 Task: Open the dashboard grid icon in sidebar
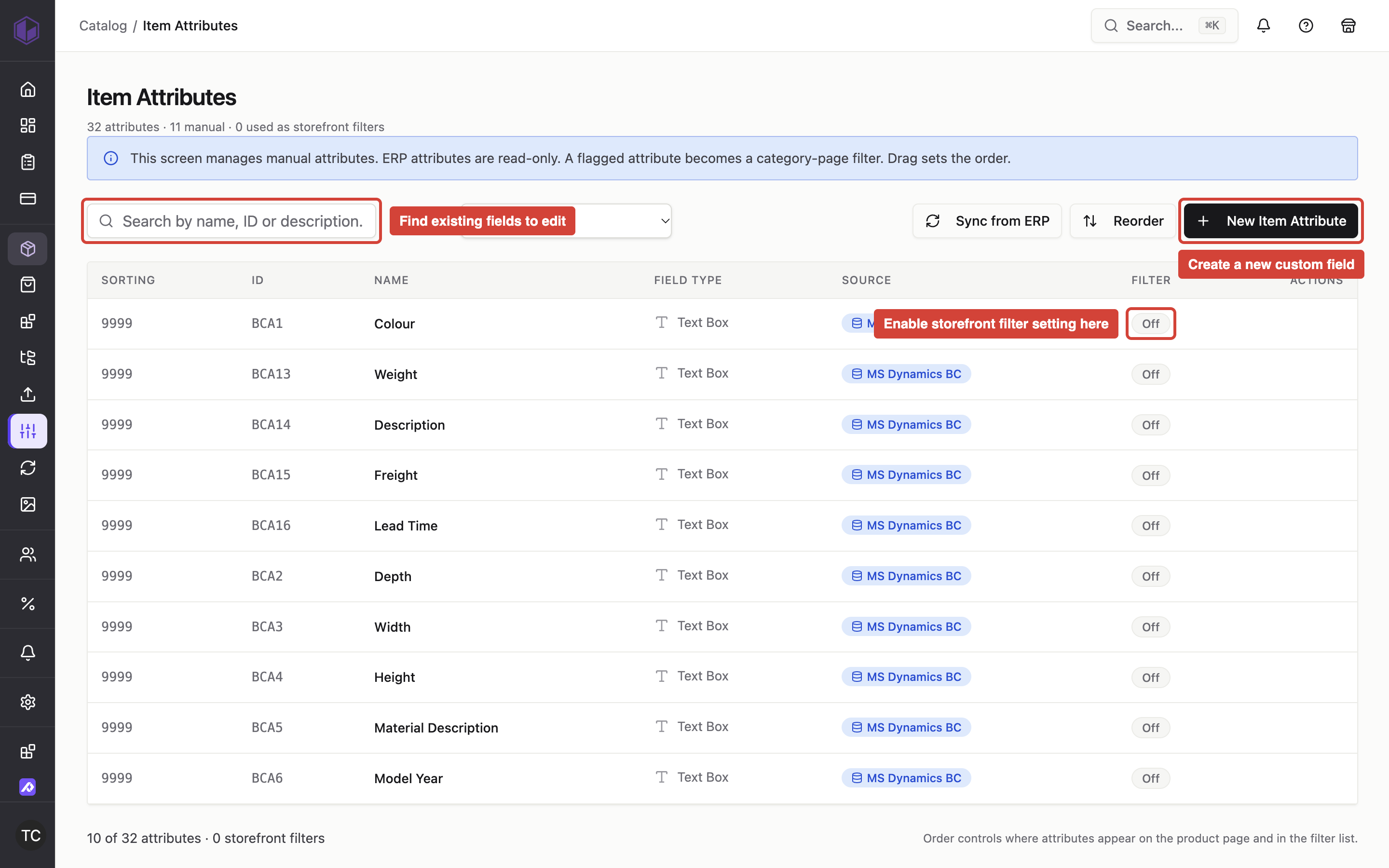point(27,125)
